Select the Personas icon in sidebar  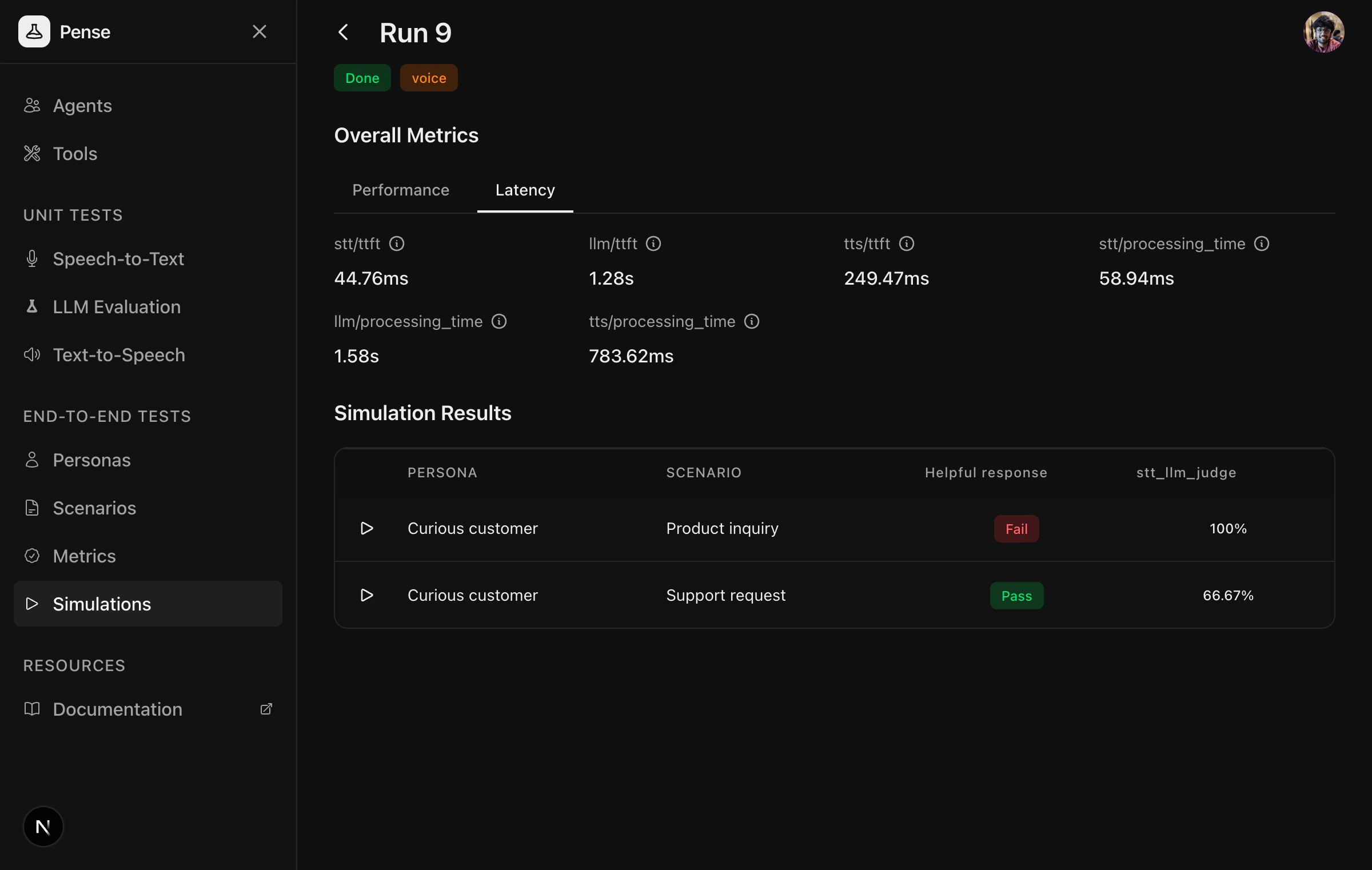click(x=31, y=460)
